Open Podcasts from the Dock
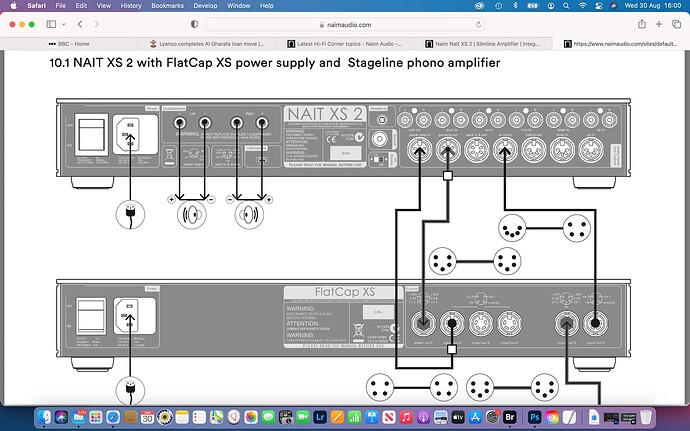690x431 pixels. (423, 416)
